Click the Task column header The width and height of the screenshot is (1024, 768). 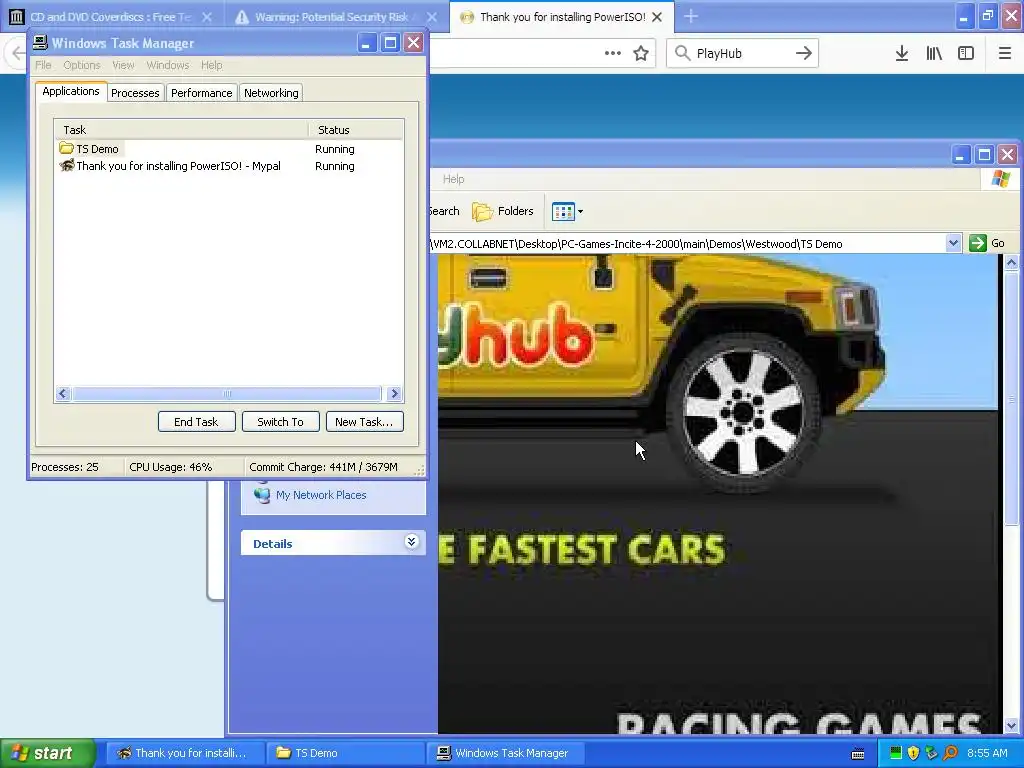tap(182, 129)
